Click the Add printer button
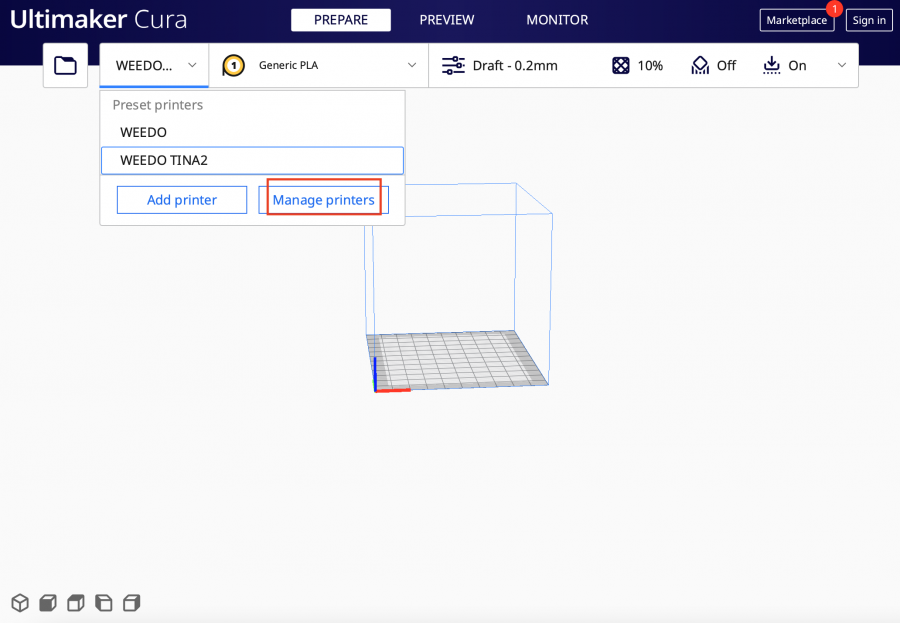Image resolution: width=900 pixels, height=623 pixels. pyautogui.click(x=182, y=200)
